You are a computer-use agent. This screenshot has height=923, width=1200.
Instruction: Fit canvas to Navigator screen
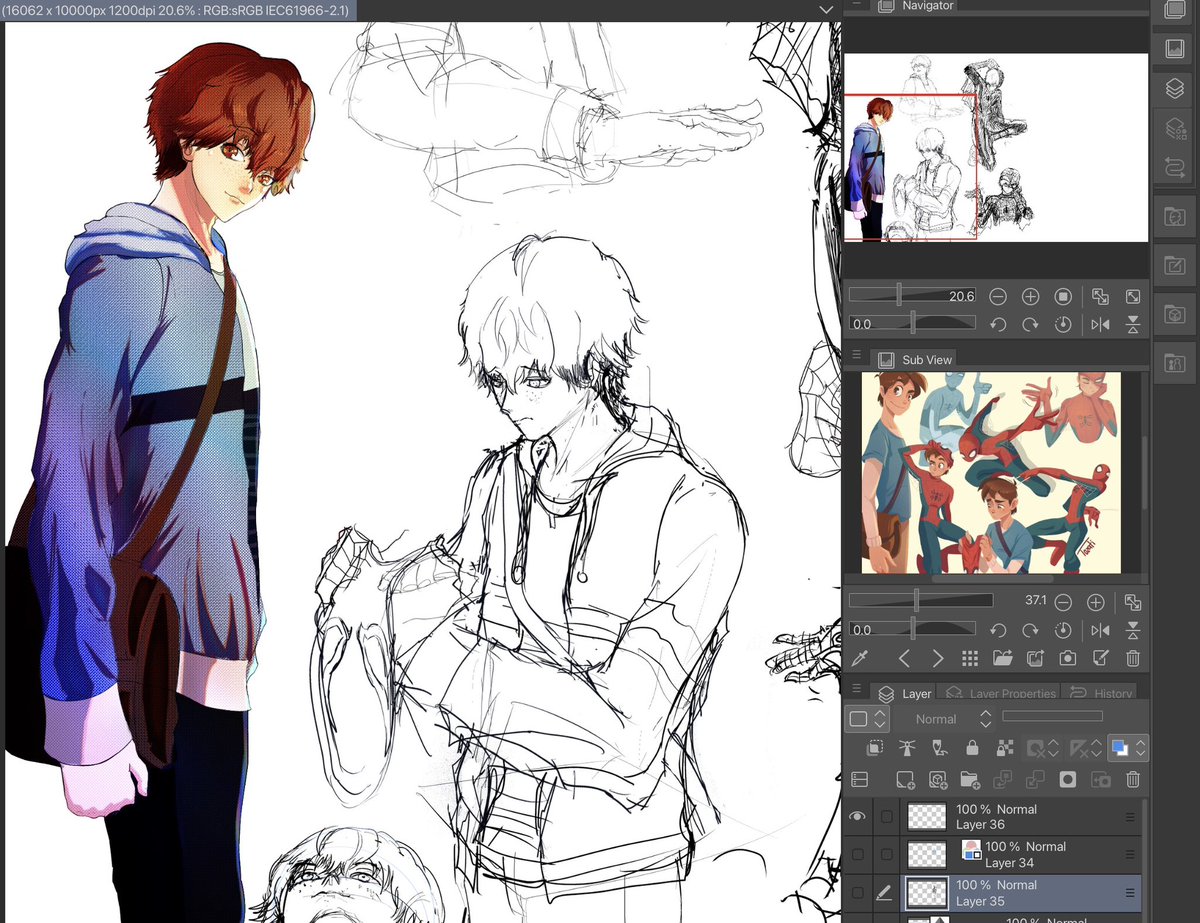(x=1100, y=297)
